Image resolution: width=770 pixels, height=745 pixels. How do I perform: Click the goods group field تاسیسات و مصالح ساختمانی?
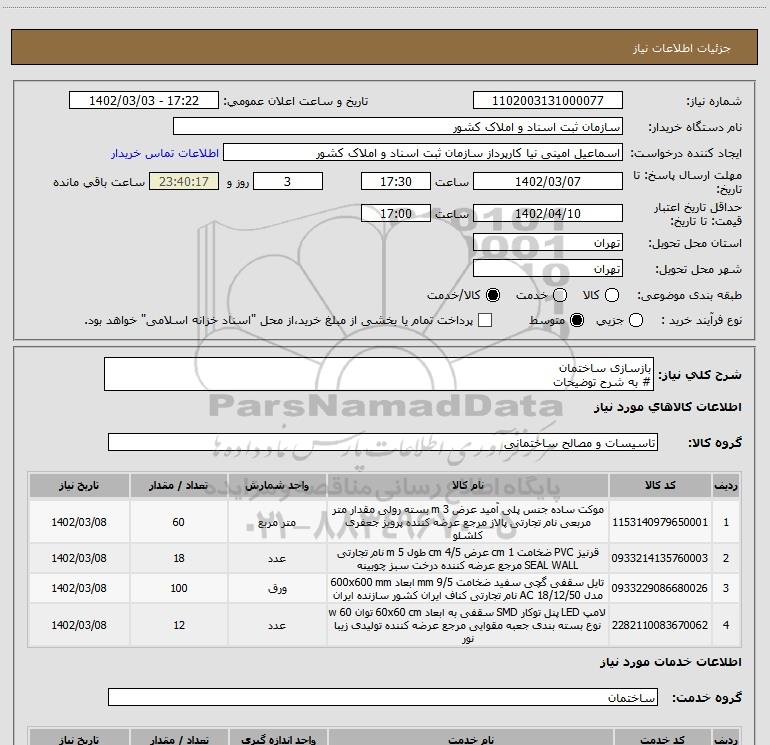tap(383, 442)
